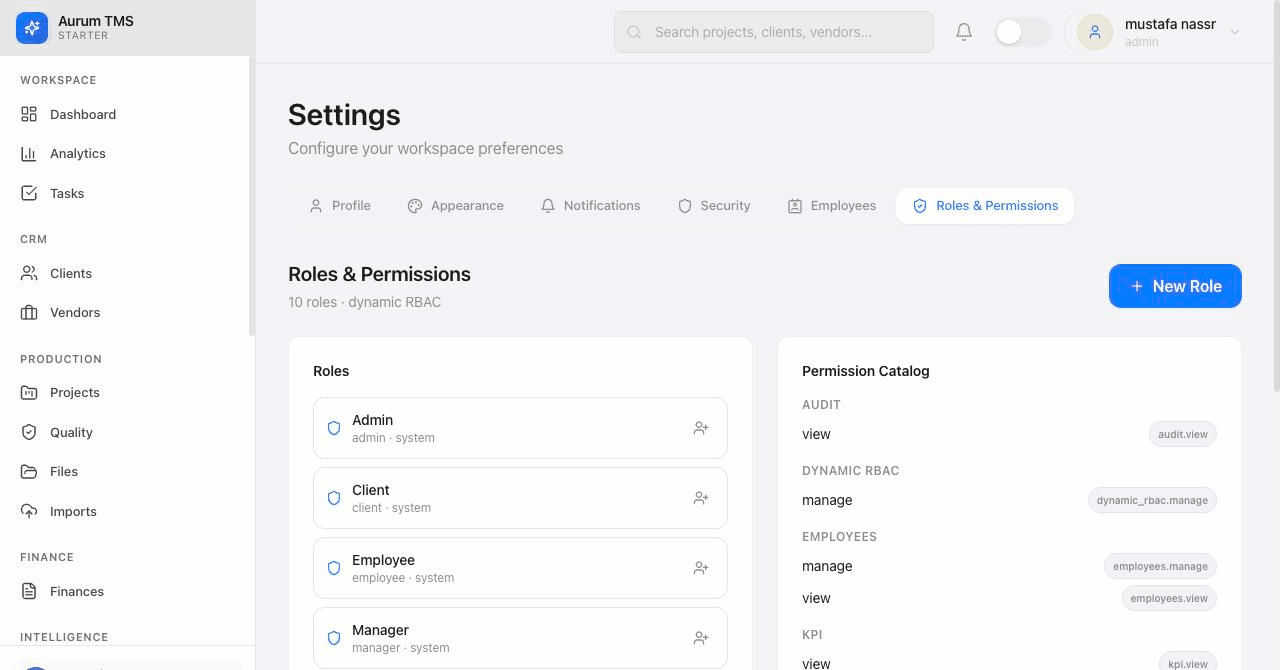Click the Aurum TMS logo icon
Viewport: 1280px width, 670px height.
32,28
